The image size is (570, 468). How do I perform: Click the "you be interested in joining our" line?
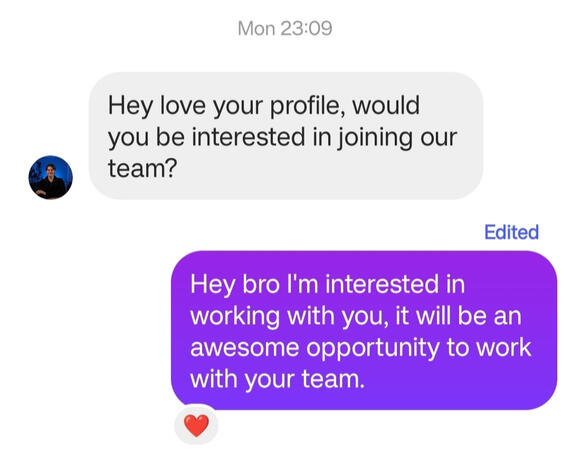282,137
